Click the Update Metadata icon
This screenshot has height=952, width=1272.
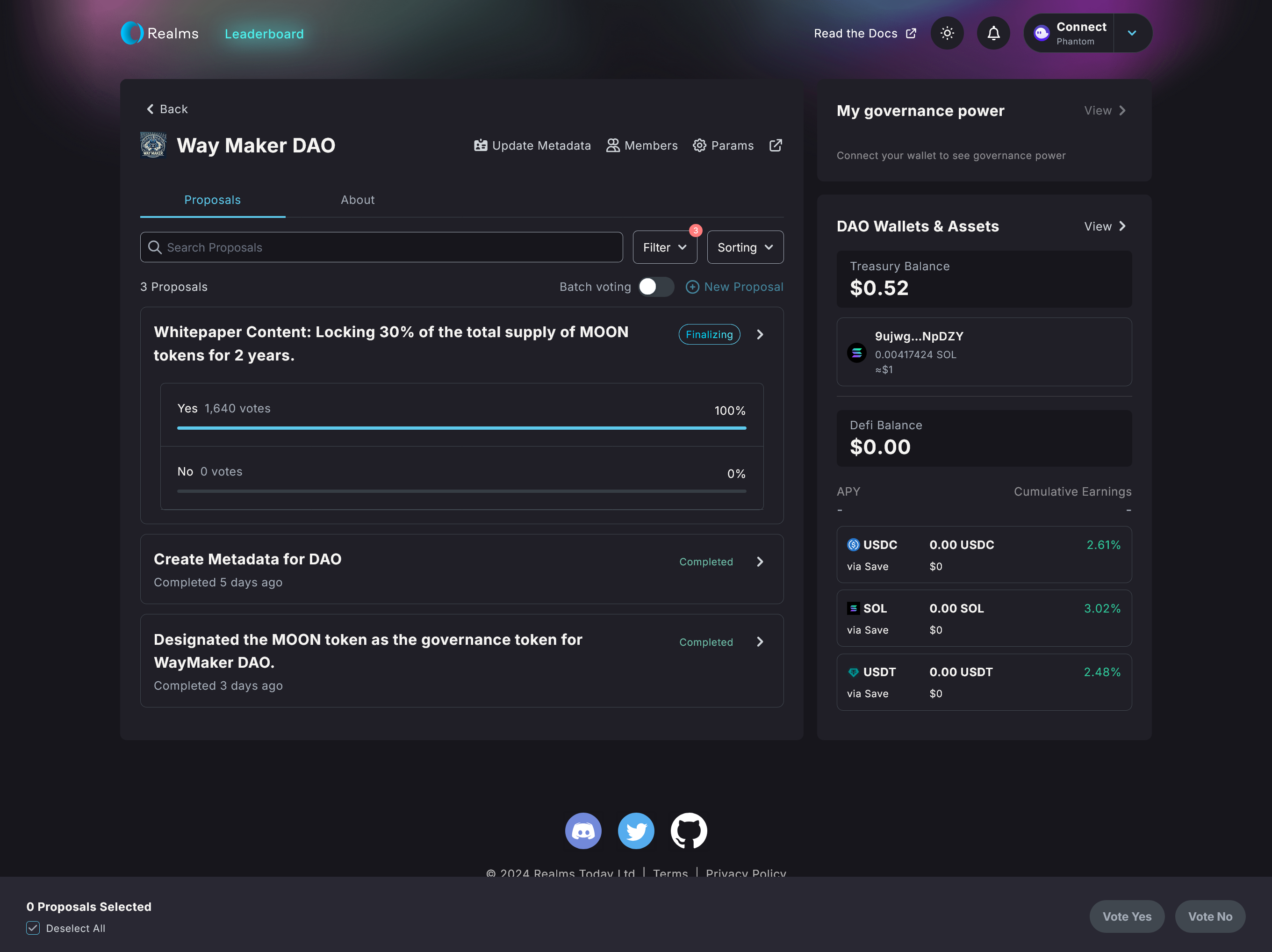point(480,145)
